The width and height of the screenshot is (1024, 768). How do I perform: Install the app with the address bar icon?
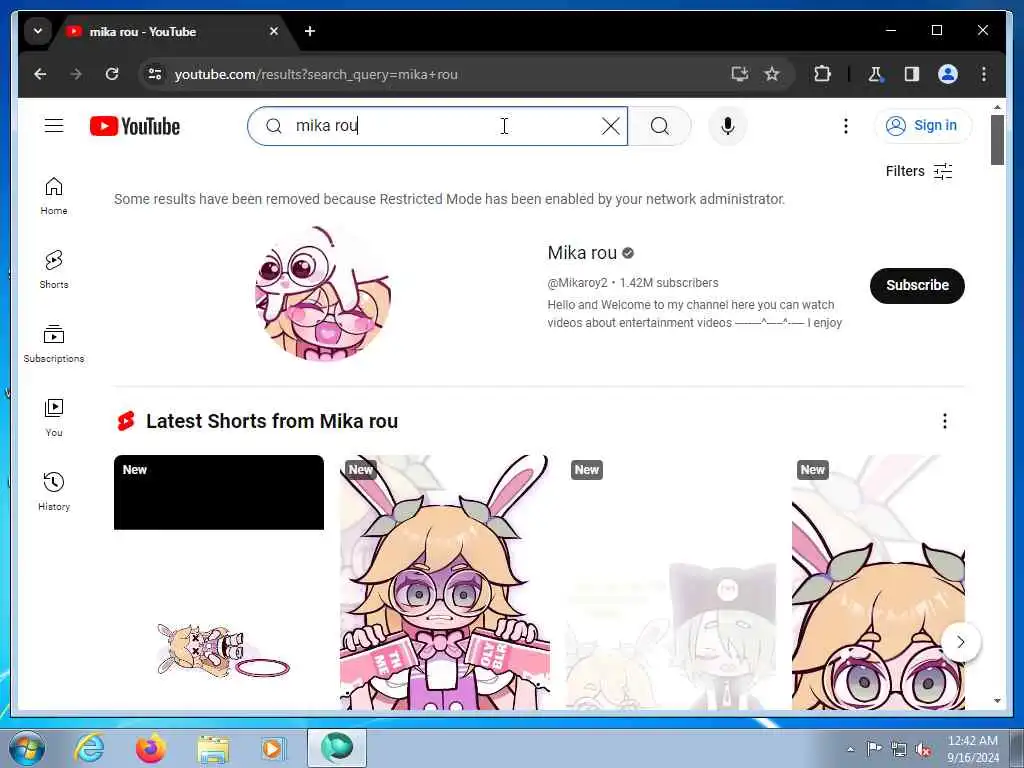coord(739,74)
